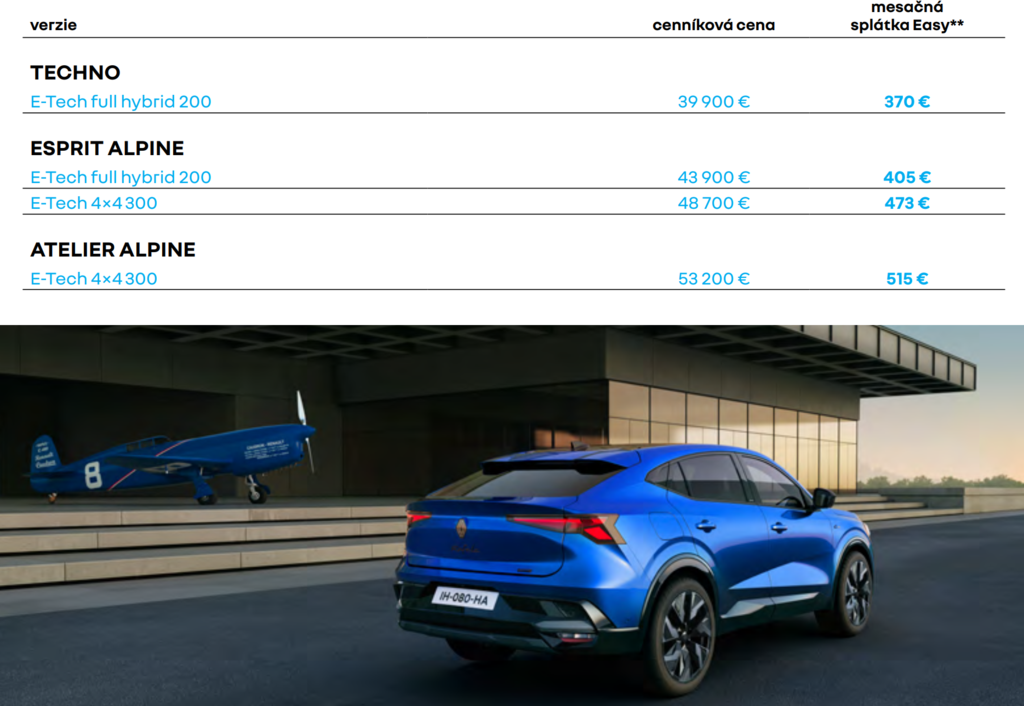Screen dimensions: 1024x706
Task: Select the 515 € monthly payment
Action: point(907,279)
